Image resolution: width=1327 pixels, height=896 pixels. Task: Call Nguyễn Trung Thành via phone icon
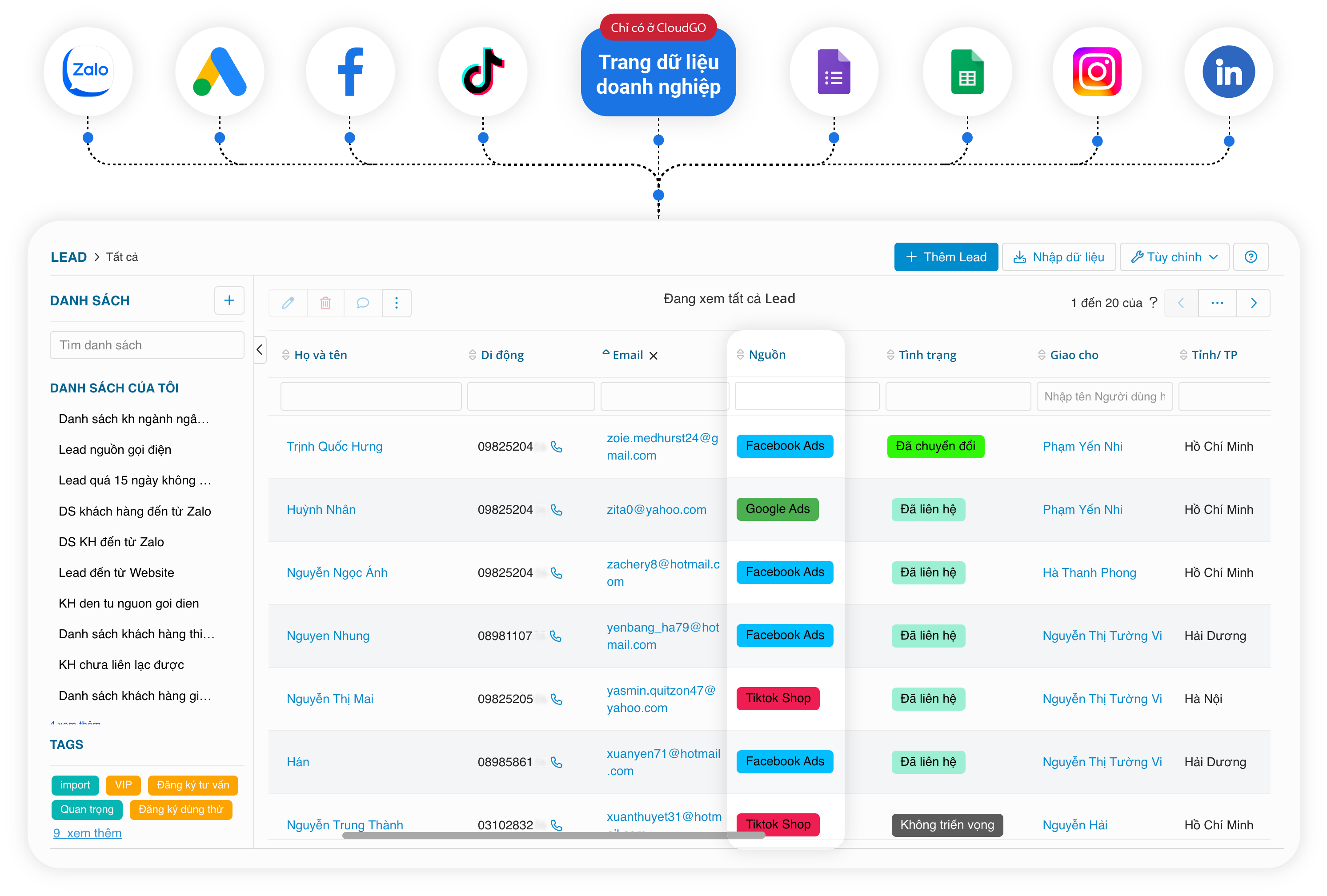point(556,825)
